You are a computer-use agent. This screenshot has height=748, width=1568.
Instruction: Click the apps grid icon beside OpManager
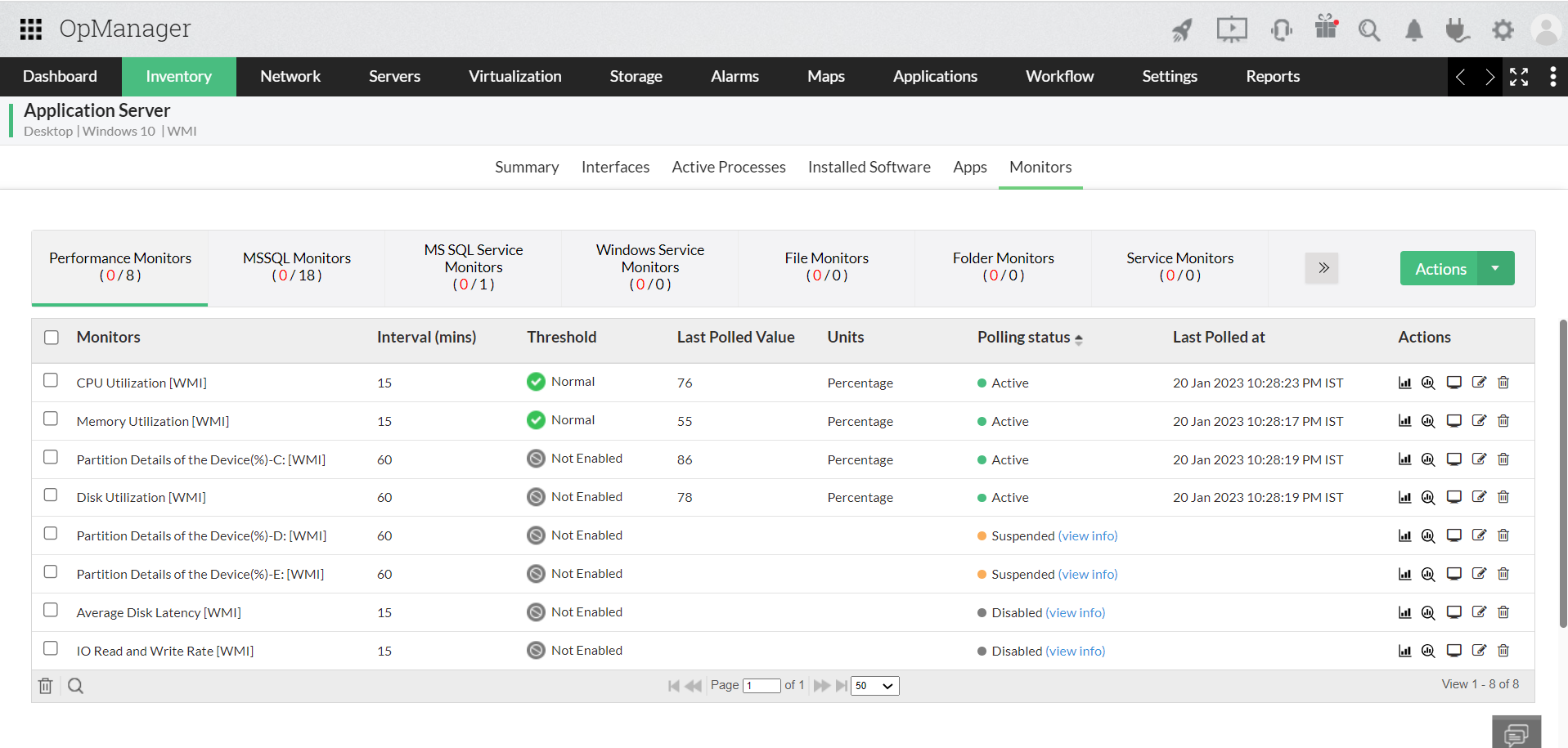pos(31,29)
